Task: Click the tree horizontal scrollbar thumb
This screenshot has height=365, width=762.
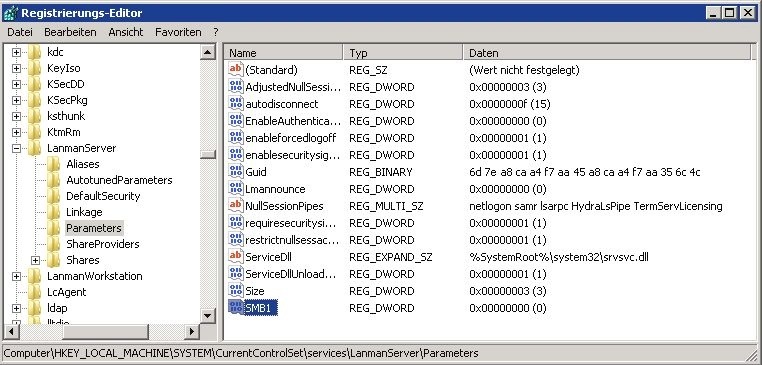Action: click(x=105, y=332)
